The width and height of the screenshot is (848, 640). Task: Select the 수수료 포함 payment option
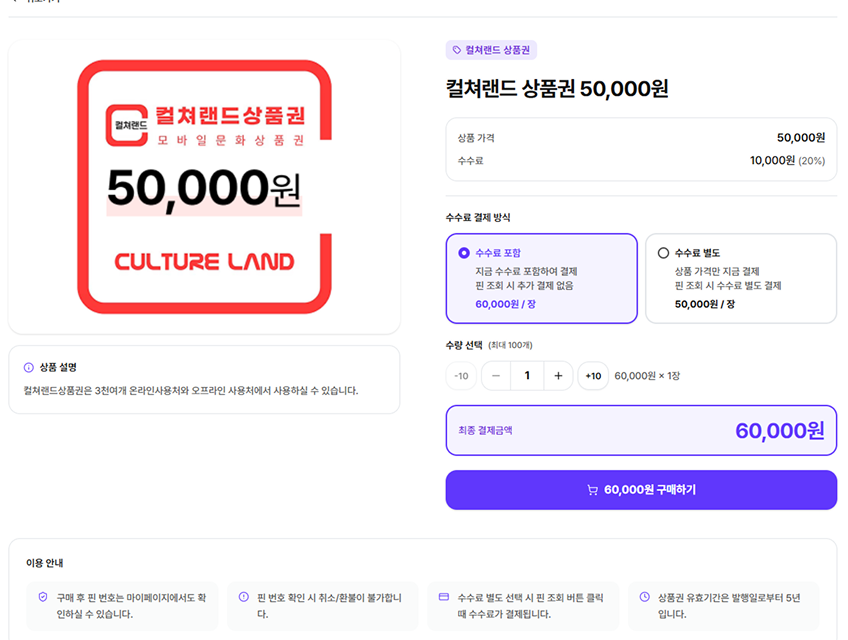[541, 278]
